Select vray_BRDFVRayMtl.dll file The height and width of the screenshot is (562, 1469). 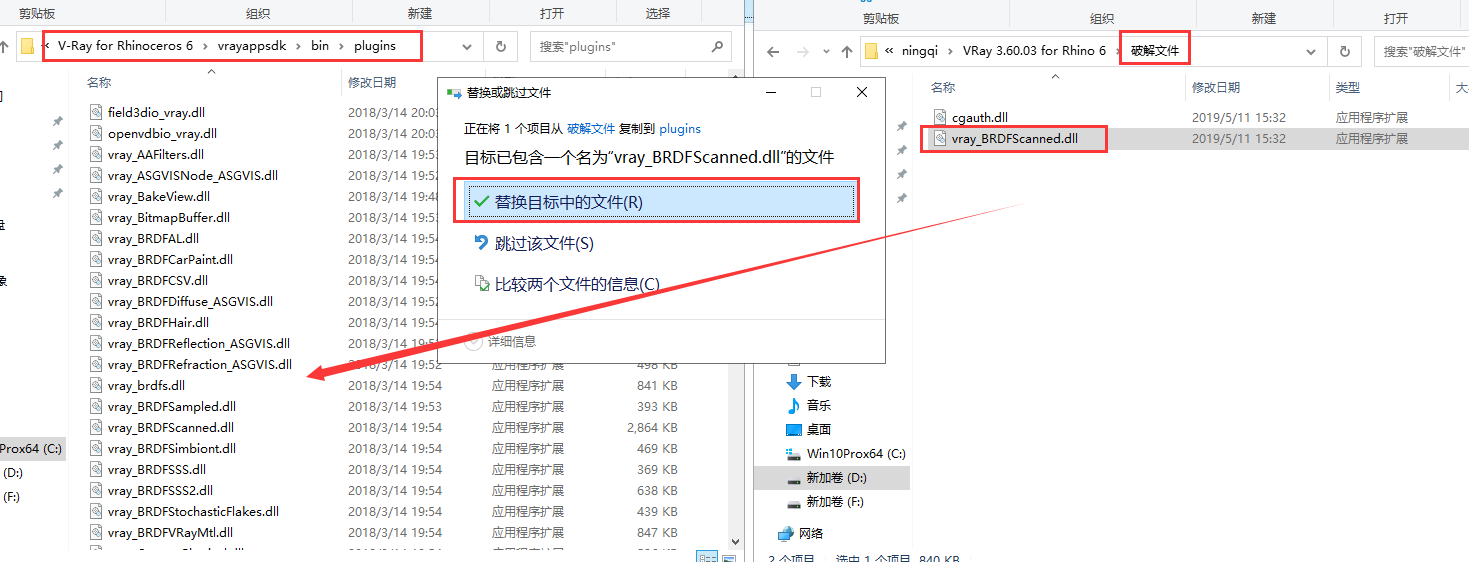(x=170, y=532)
